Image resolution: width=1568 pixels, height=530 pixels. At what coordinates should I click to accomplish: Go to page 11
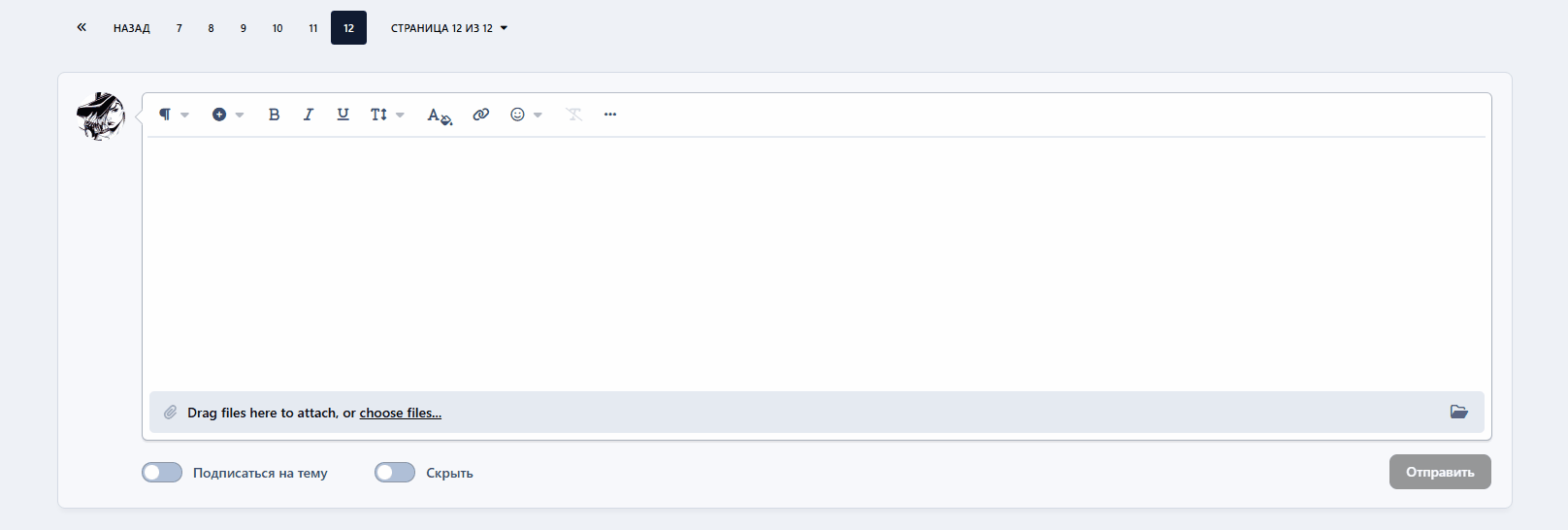[313, 28]
